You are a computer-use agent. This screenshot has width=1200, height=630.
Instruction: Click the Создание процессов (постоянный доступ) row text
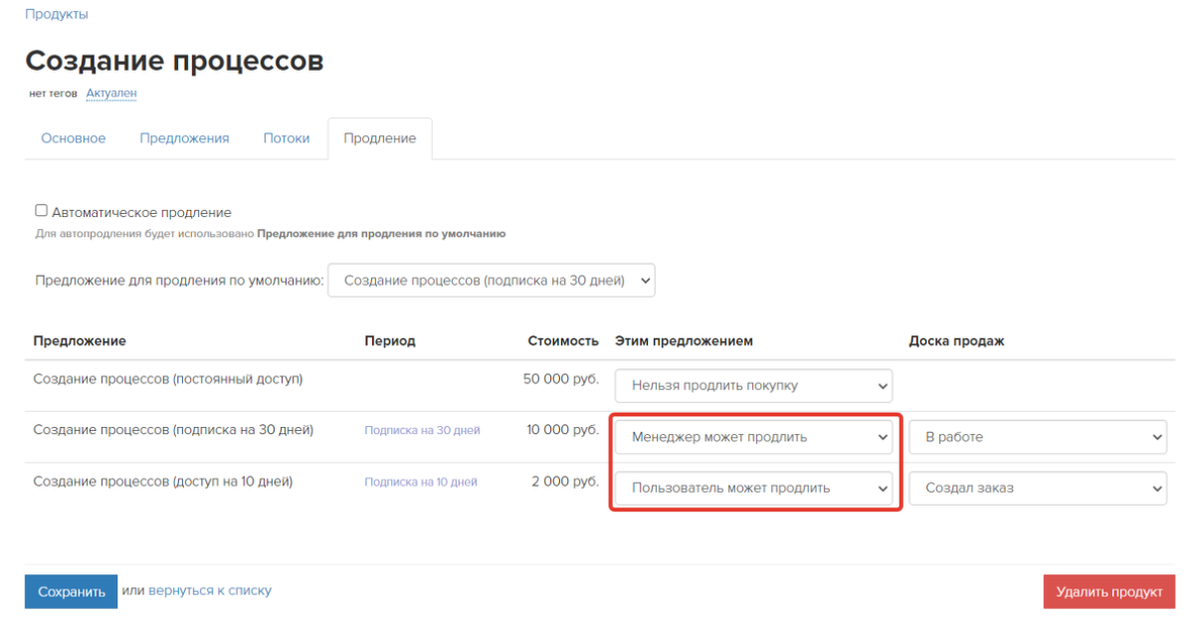click(x=168, y=379)
